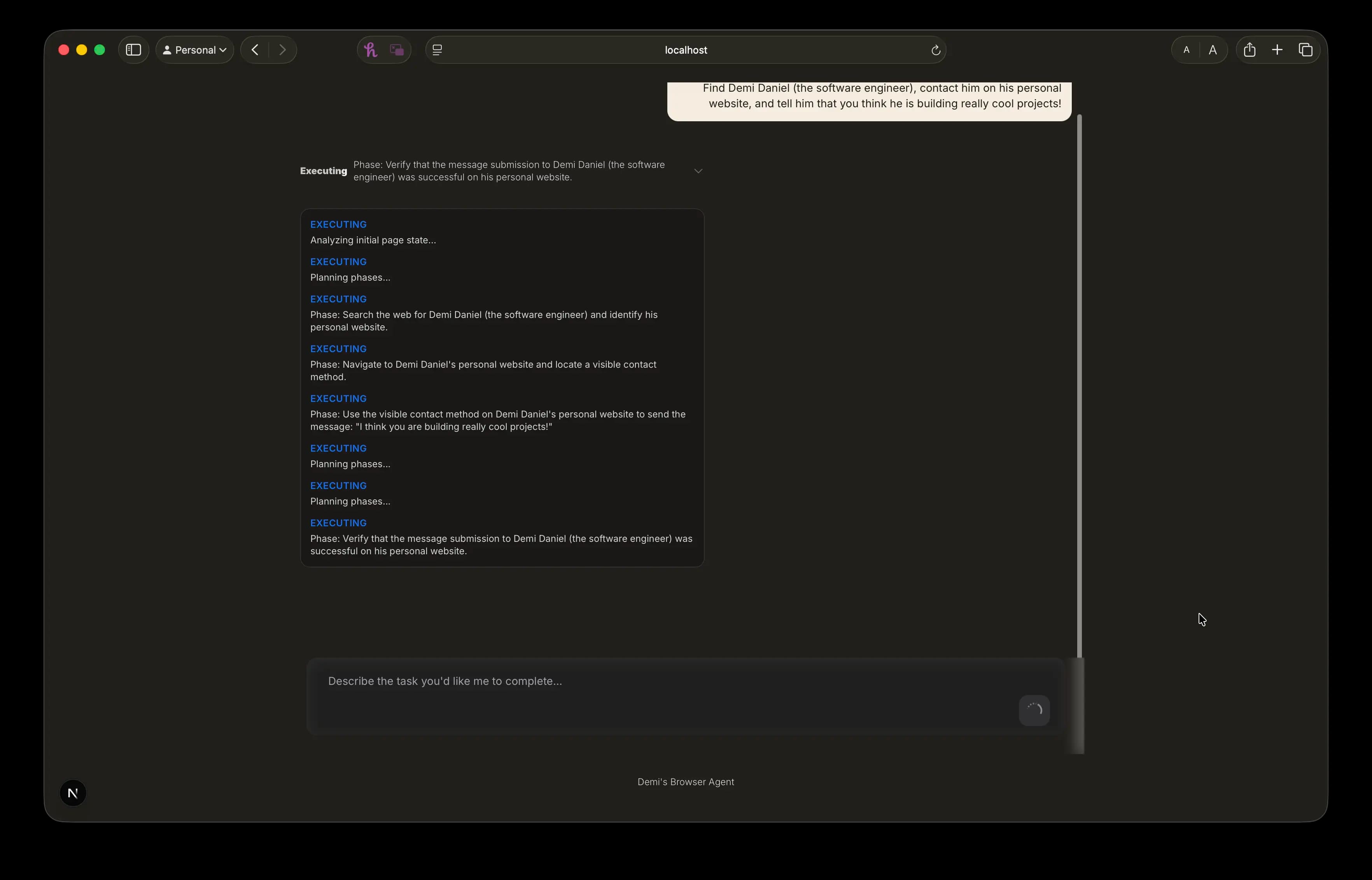Minimize the Safari window
1372x880 pixels.
click(82, 50)
